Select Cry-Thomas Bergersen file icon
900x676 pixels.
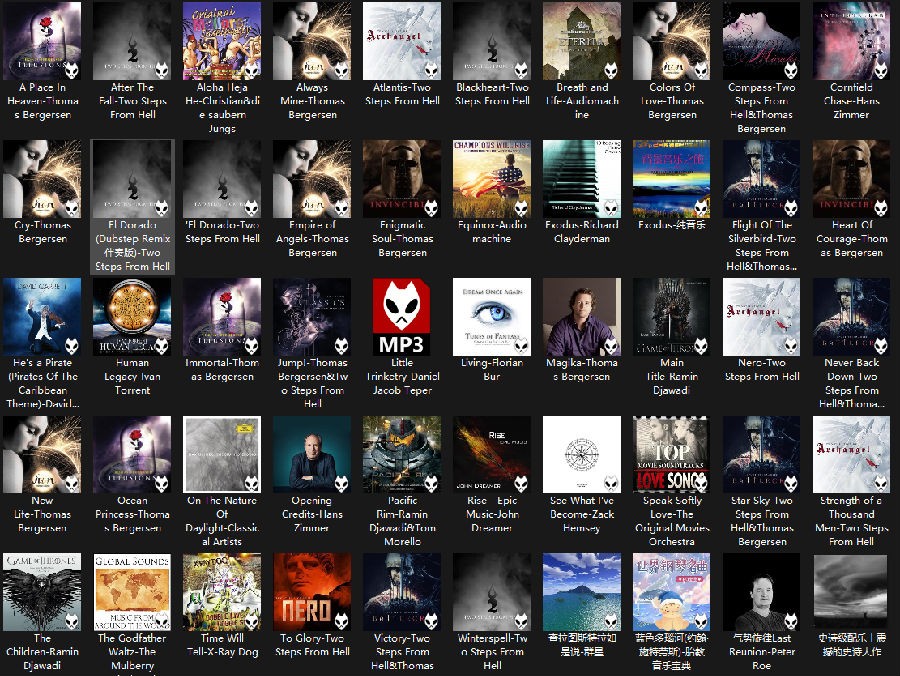point(42,179)
